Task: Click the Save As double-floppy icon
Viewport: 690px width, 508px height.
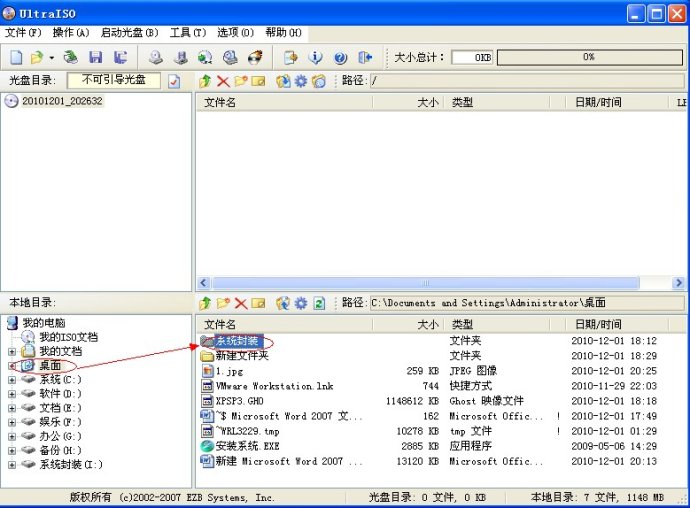Action: [120, 57]
